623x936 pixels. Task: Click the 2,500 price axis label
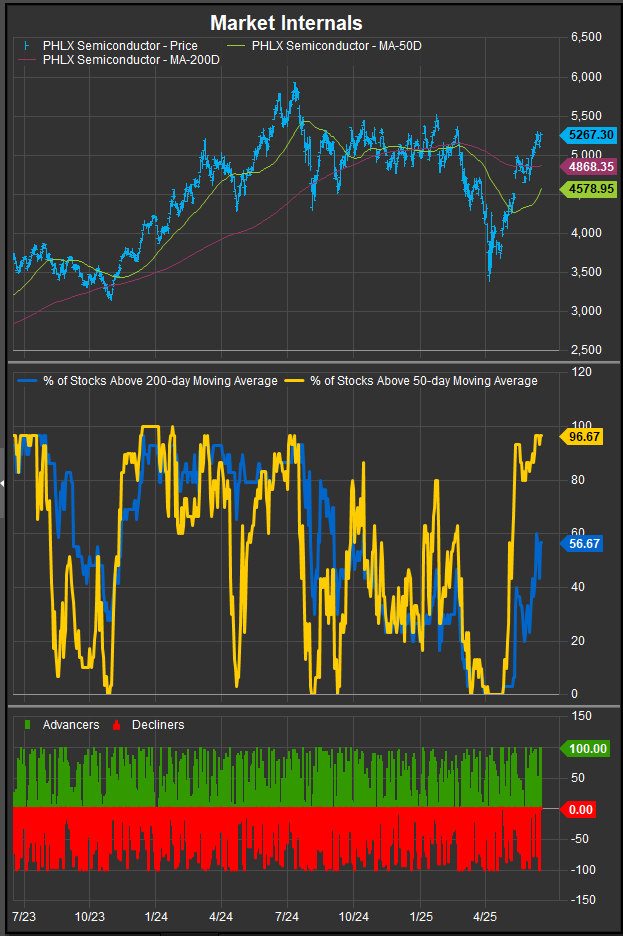pos(586,350)
